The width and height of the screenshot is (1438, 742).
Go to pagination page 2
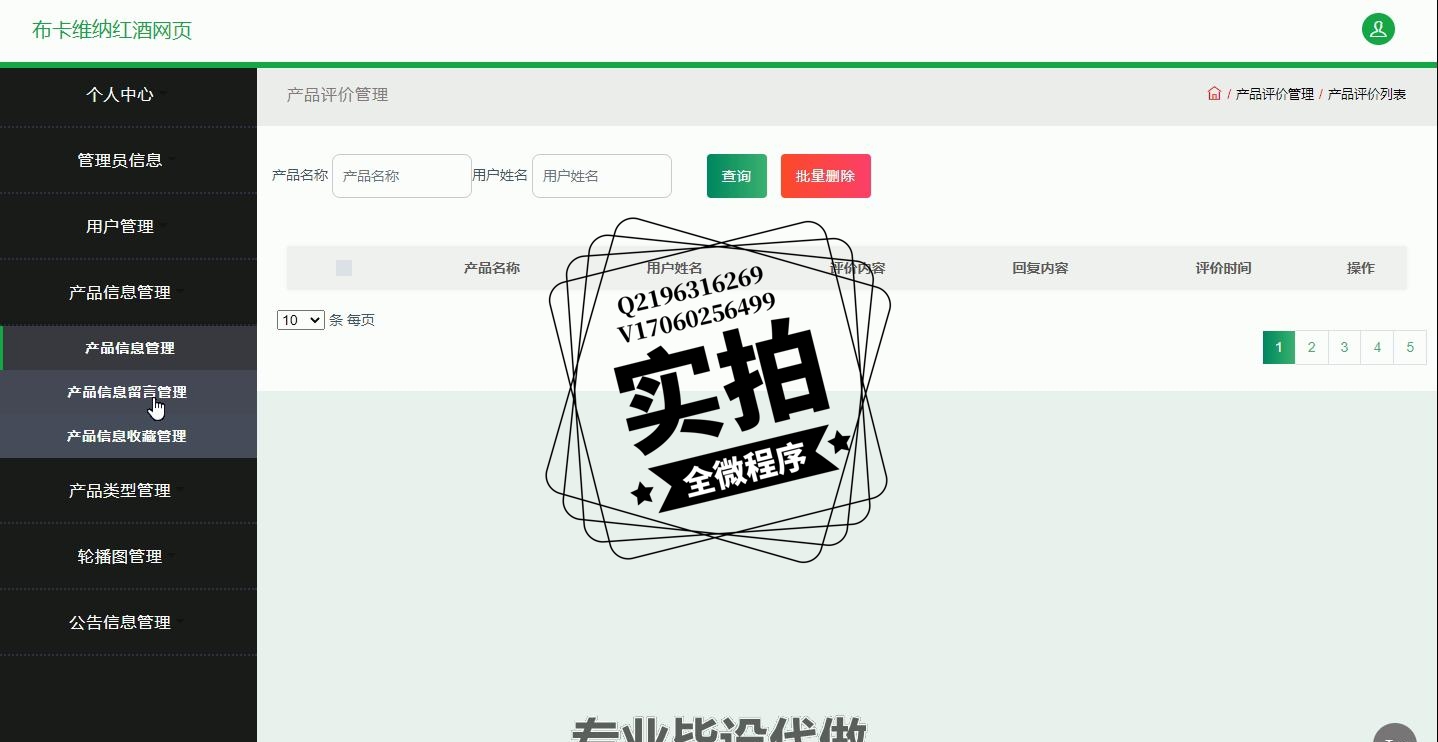tap(1312, 347)
